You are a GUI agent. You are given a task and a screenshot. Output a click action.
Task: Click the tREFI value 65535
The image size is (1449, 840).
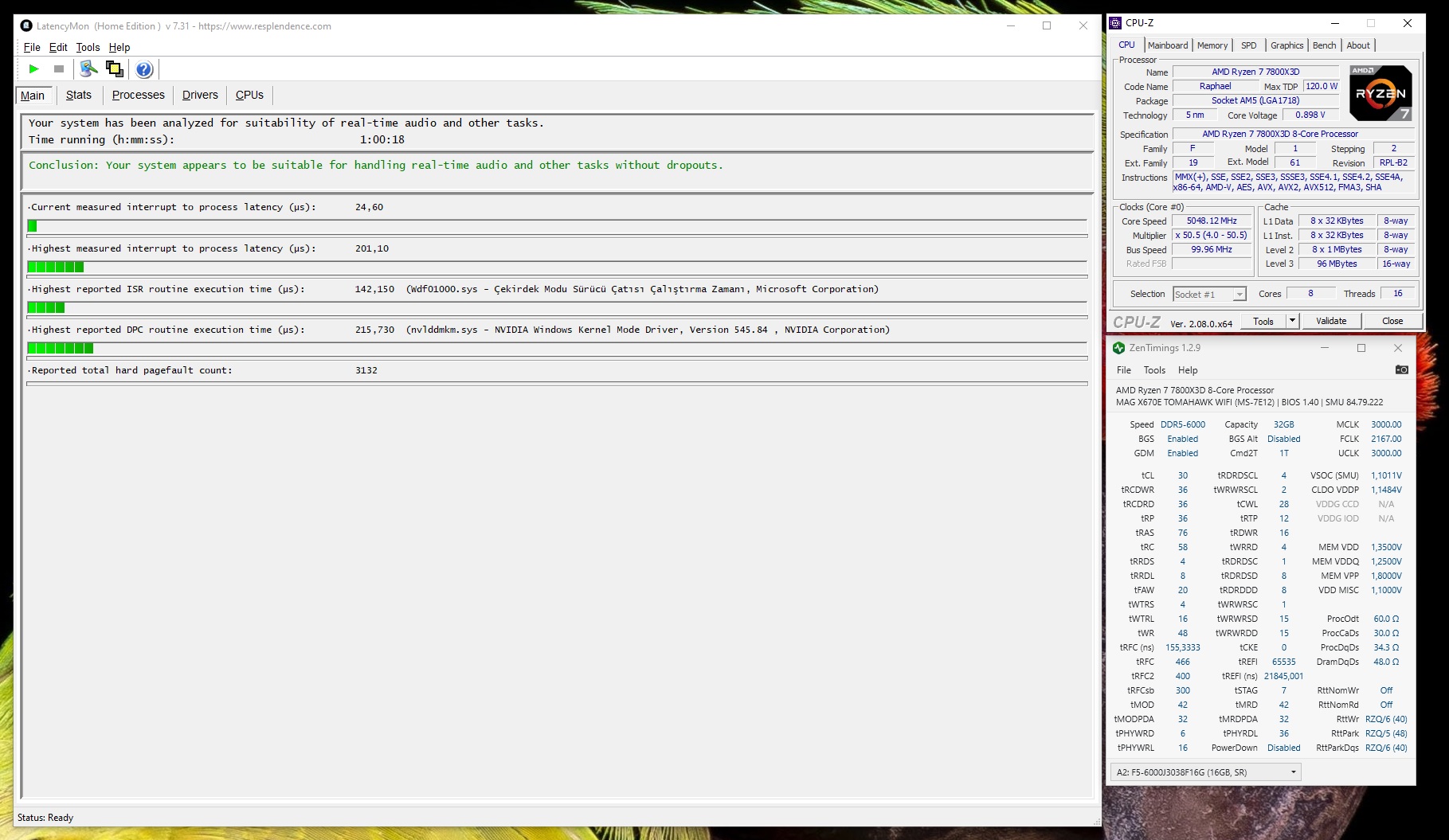click(x=1283, y=662)
